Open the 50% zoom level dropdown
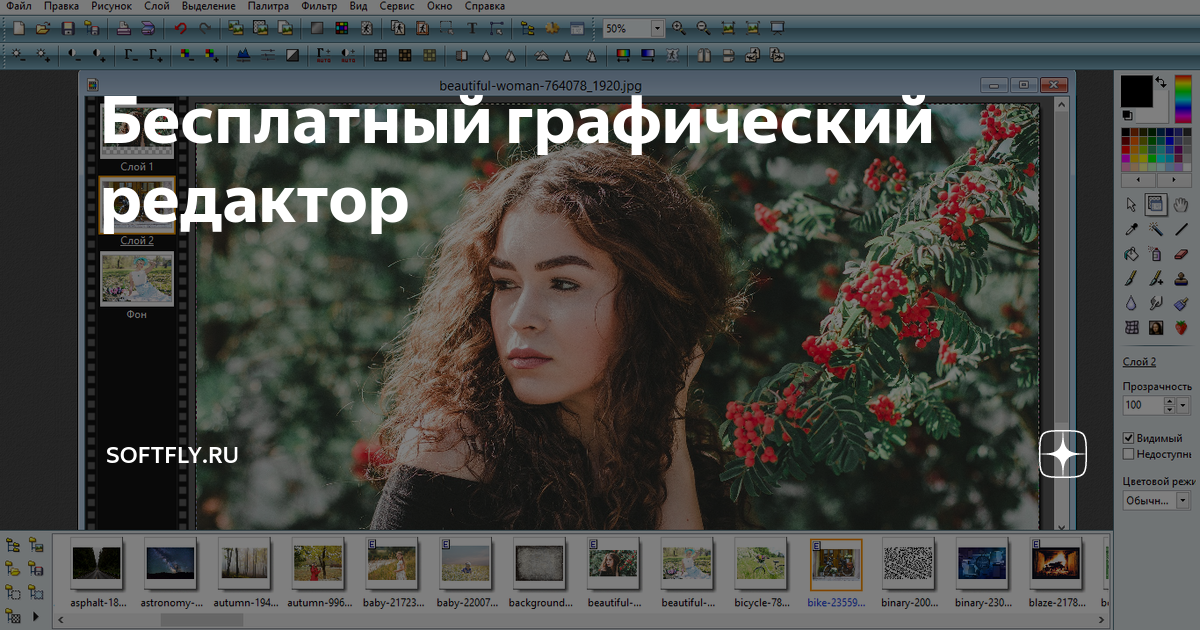Screen dimensions: 1200x630 (657, 29)
